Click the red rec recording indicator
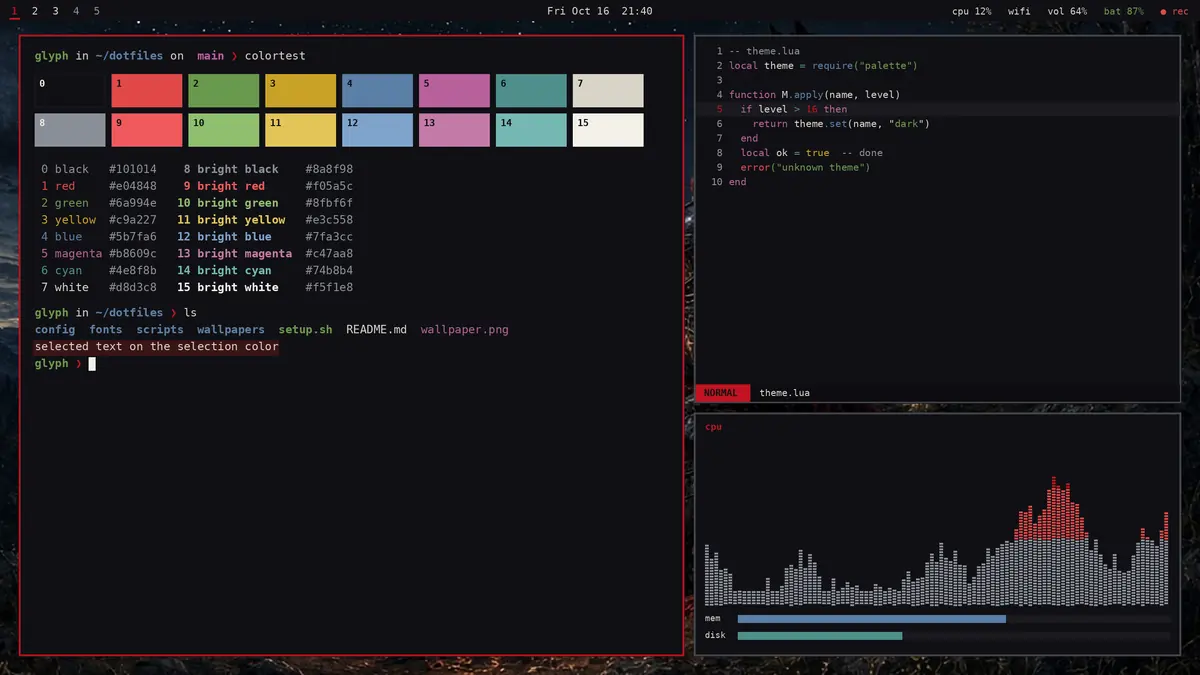Image resolution: width=1200 pixels, height=675 pixels. 1174,11
